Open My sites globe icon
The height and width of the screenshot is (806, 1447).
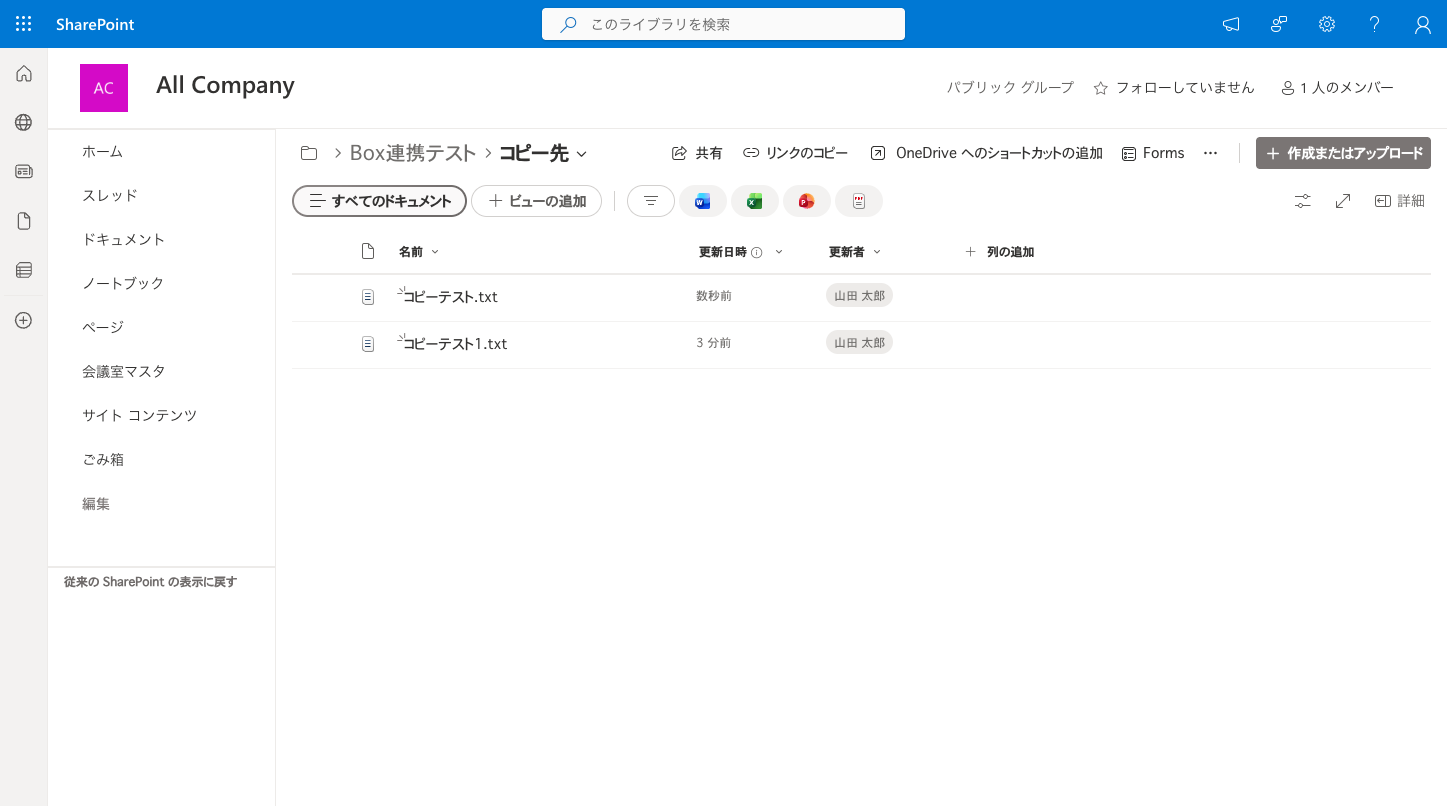pyautogui.click(x=24, y=123)
